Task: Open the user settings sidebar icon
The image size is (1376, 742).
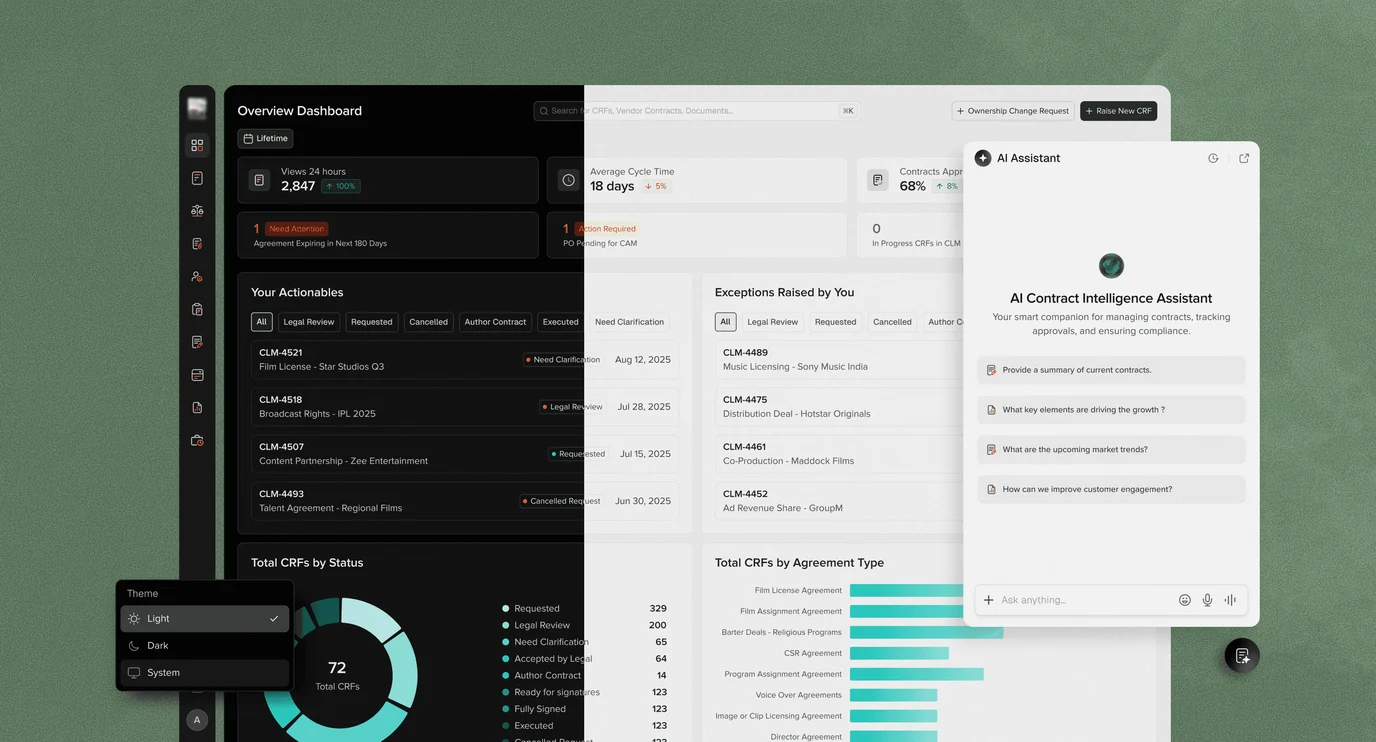Action: [x=197, y=276]
